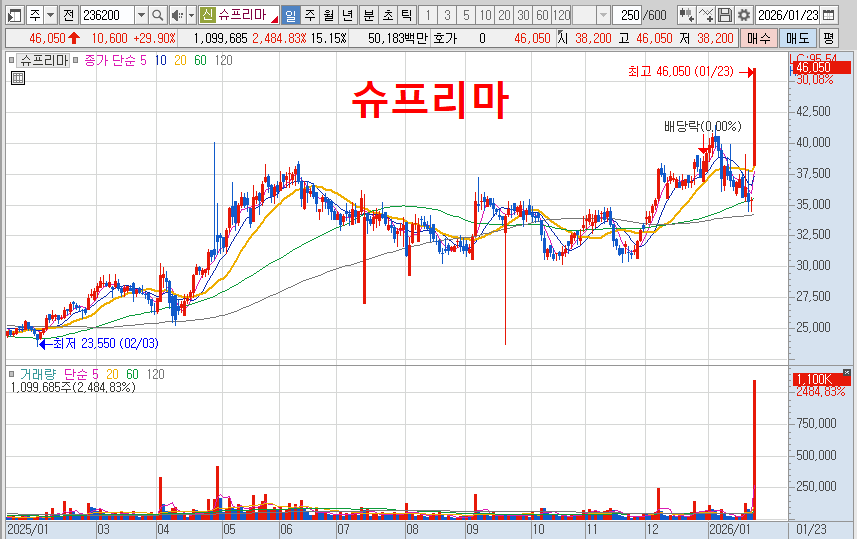Click the 매도 sell button

point(797,38)
